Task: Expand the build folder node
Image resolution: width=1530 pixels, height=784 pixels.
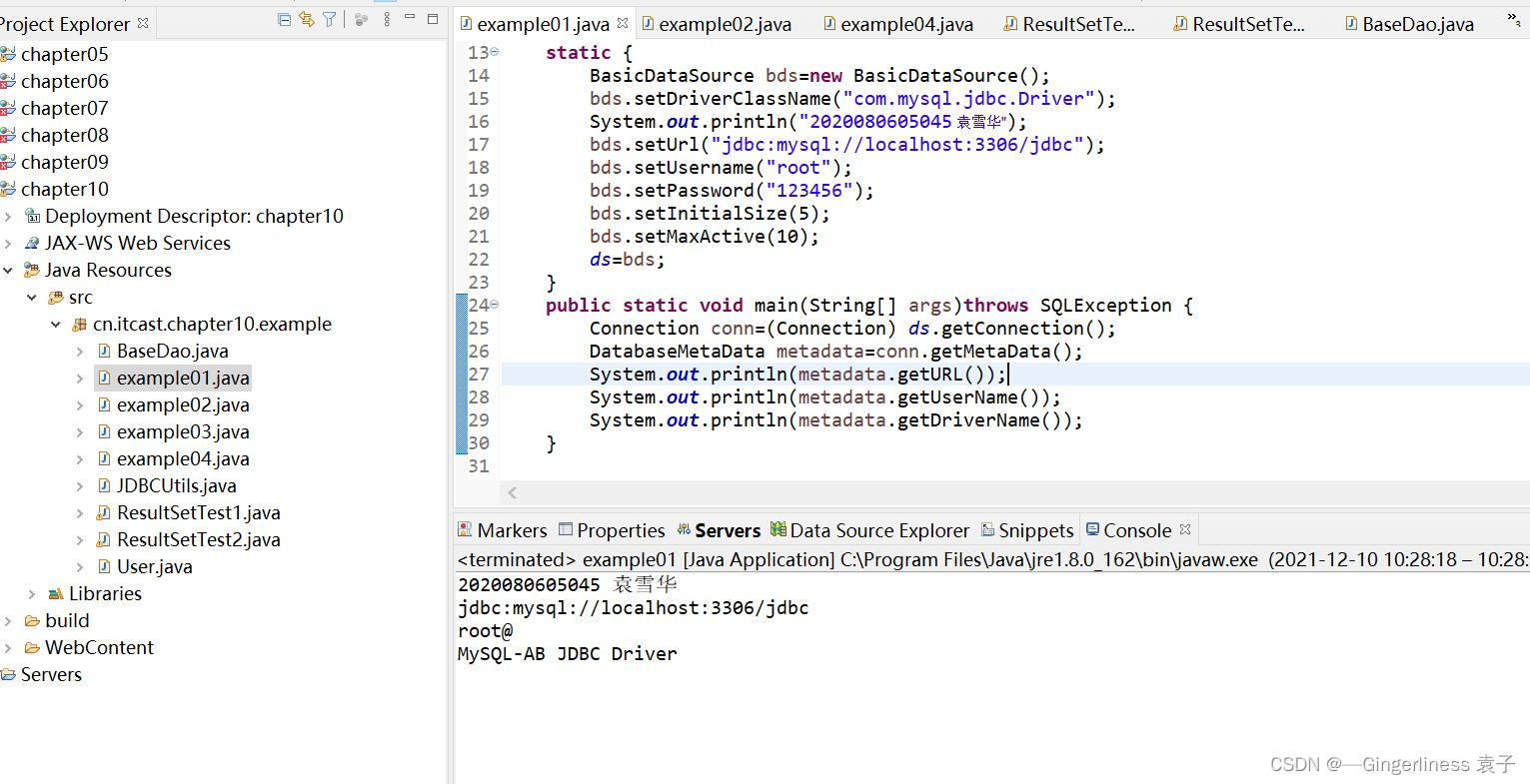Action: click(8, 620)
